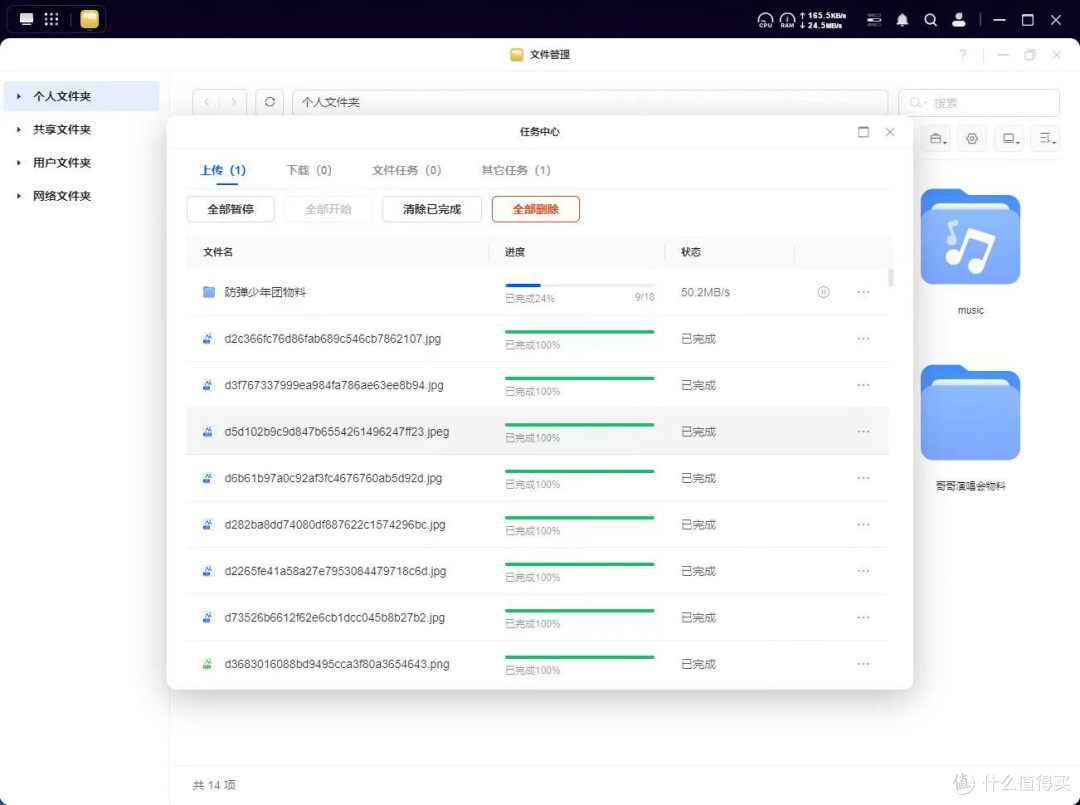Viewport: 1080px width, 805px height.
Task: Open more options for d282ba8dd74080df887622c1574296bc.jpg
Action: pos(863,525)
